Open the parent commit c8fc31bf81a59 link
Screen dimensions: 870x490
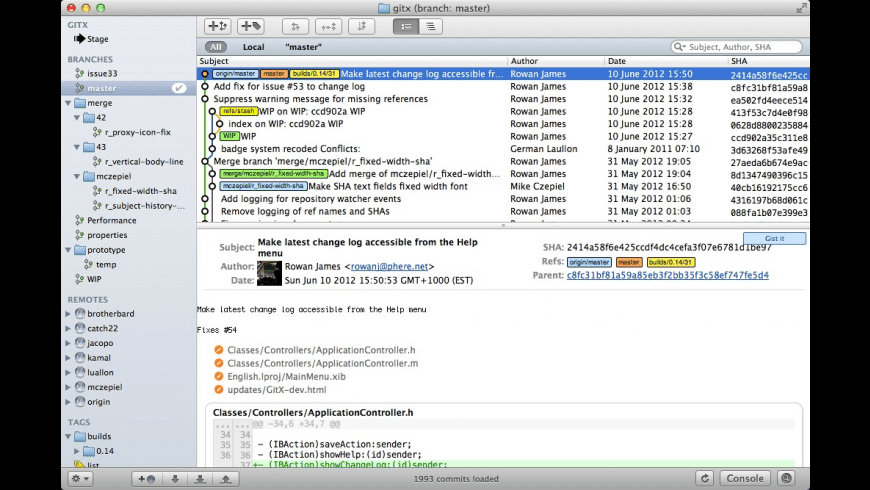[667, 275]
